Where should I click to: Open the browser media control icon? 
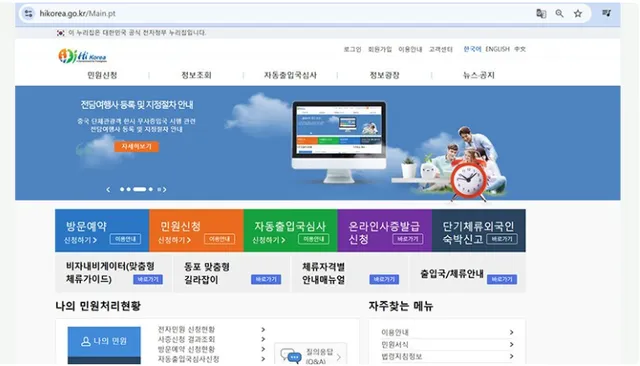coord(607,13)
